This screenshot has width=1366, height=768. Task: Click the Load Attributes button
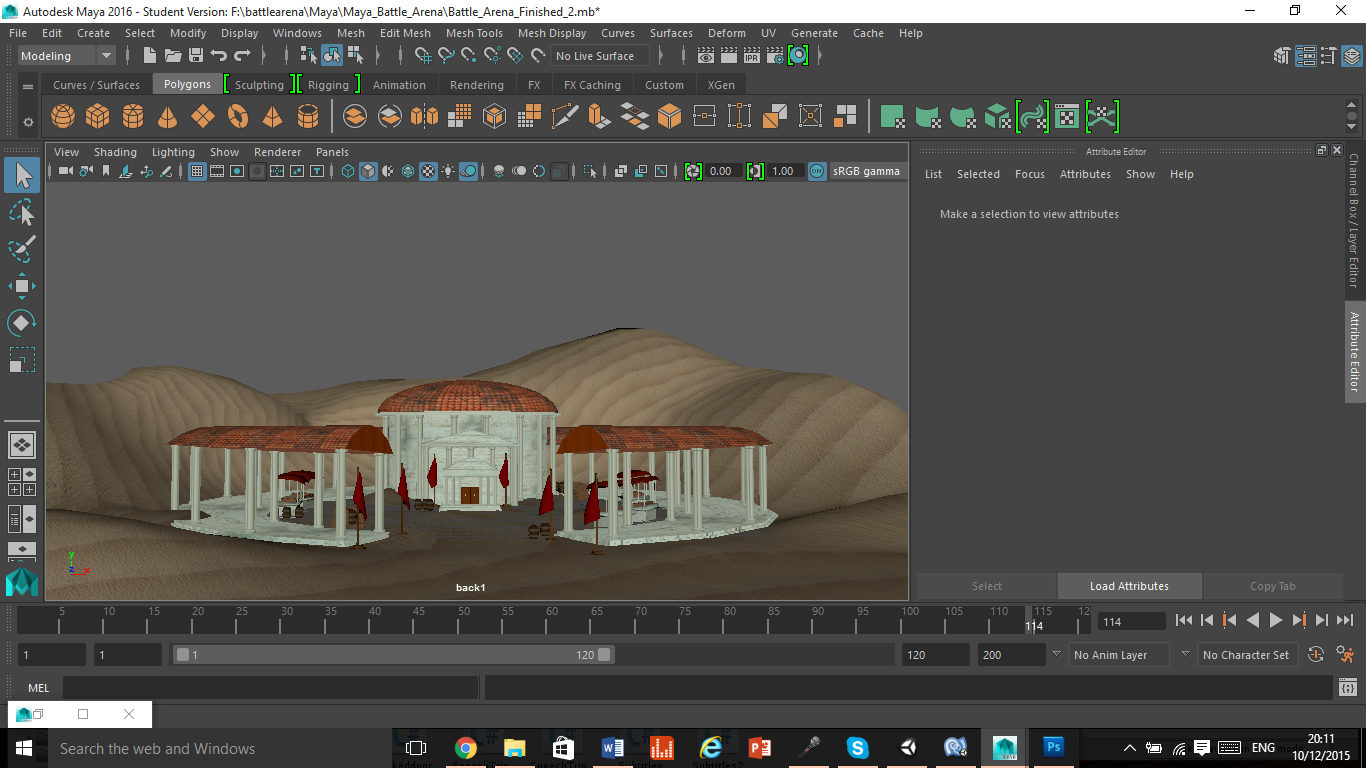1129,586
